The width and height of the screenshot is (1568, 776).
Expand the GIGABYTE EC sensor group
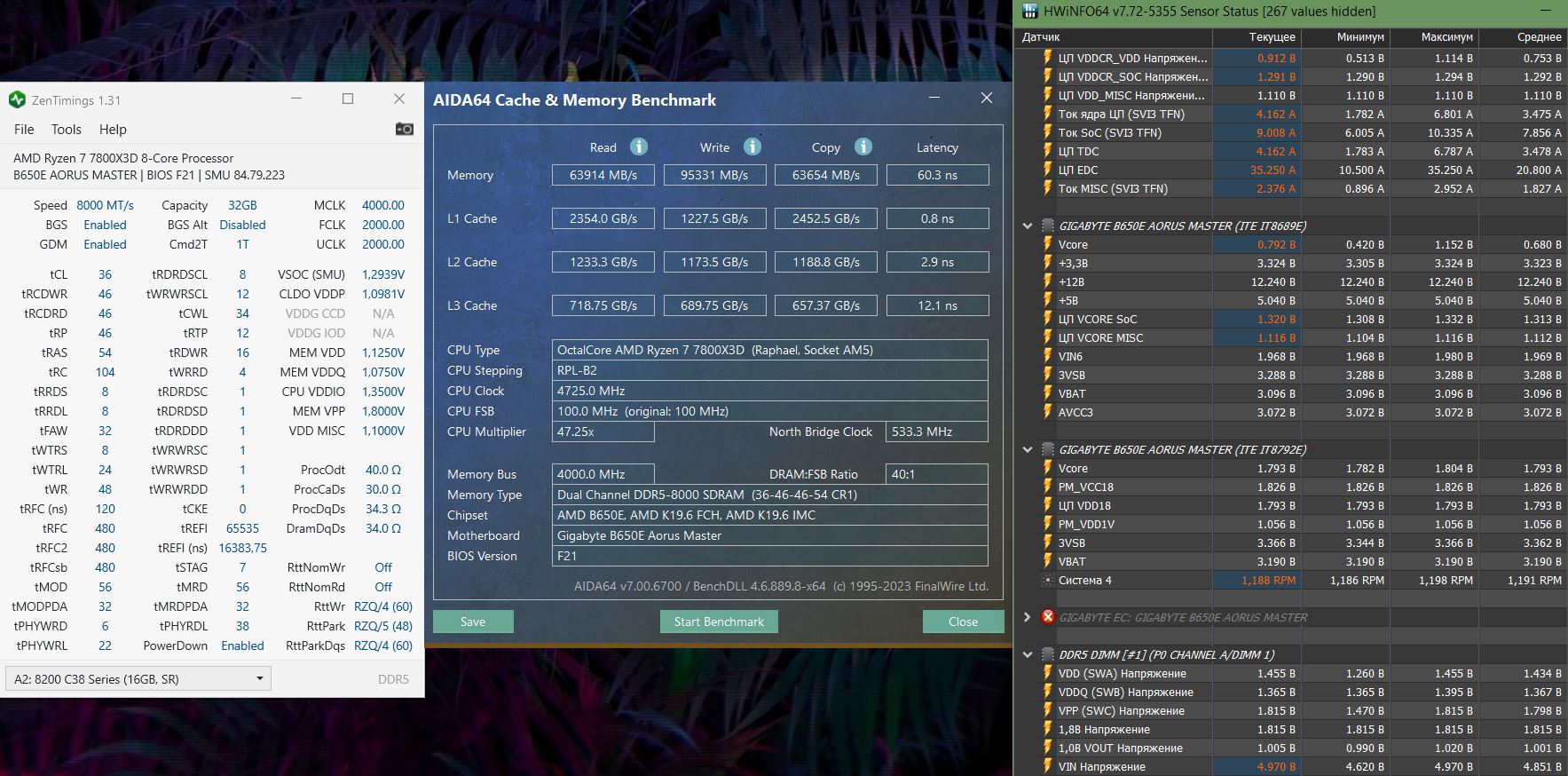pos(1028,617)
